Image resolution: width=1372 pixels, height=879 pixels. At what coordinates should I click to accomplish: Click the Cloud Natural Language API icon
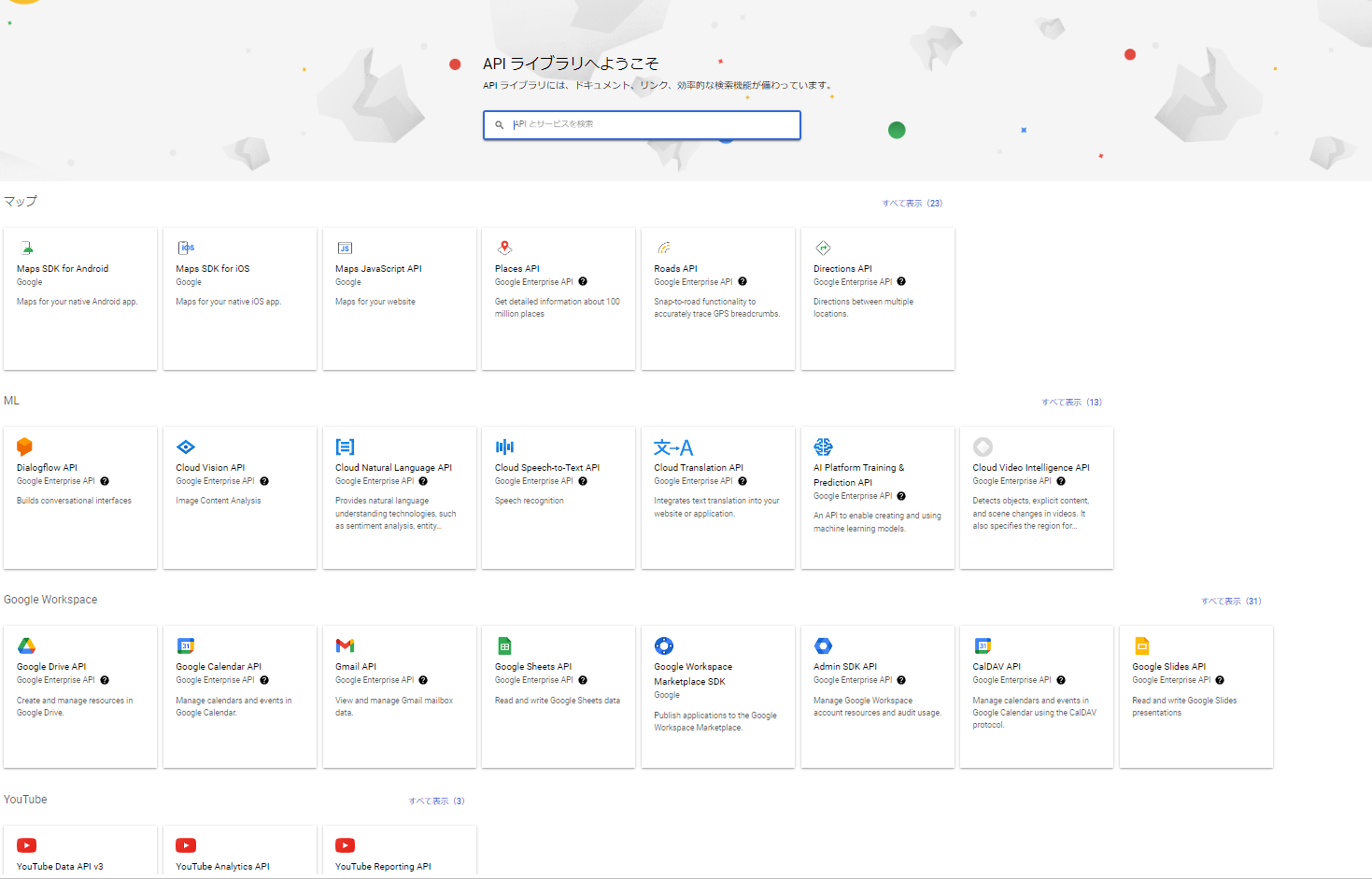pos(345,447)
